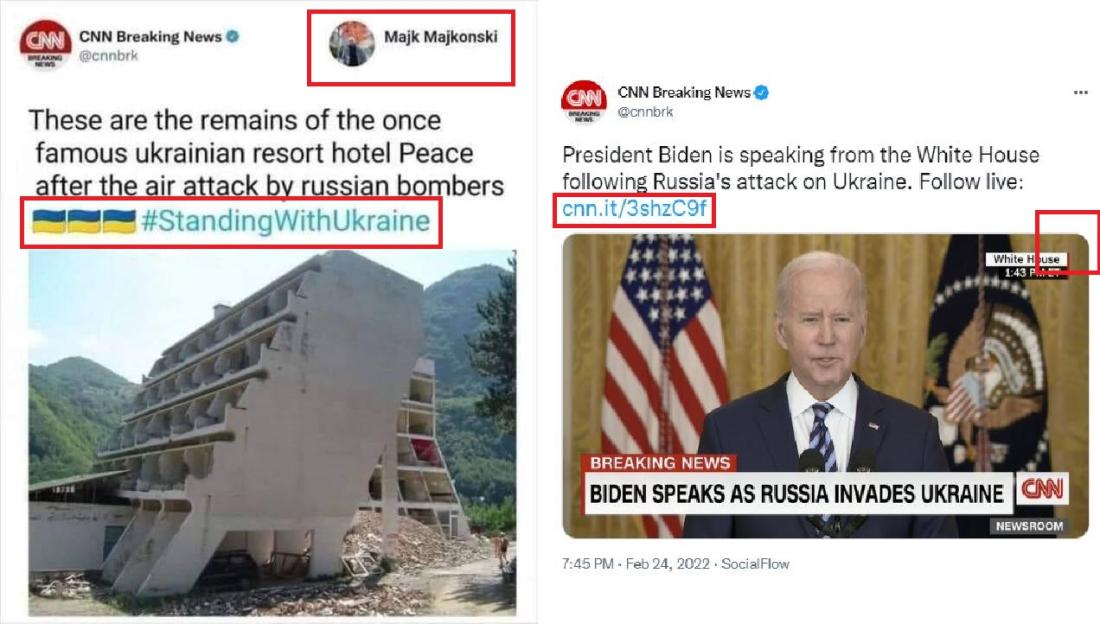Play the Biden speech video thumbnail

[826, 386]
